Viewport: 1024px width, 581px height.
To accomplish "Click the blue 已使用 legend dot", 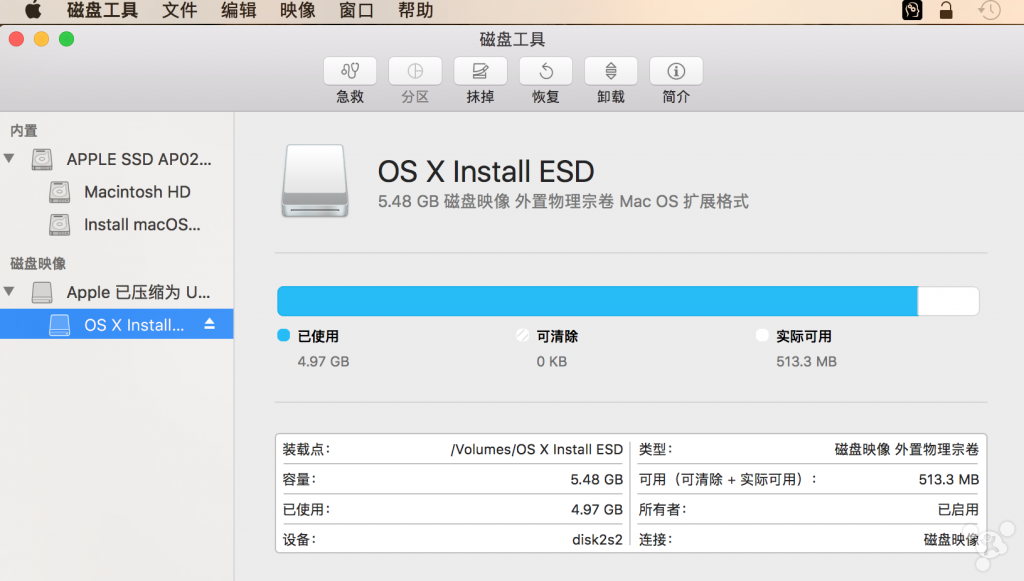I will point(283,336).
